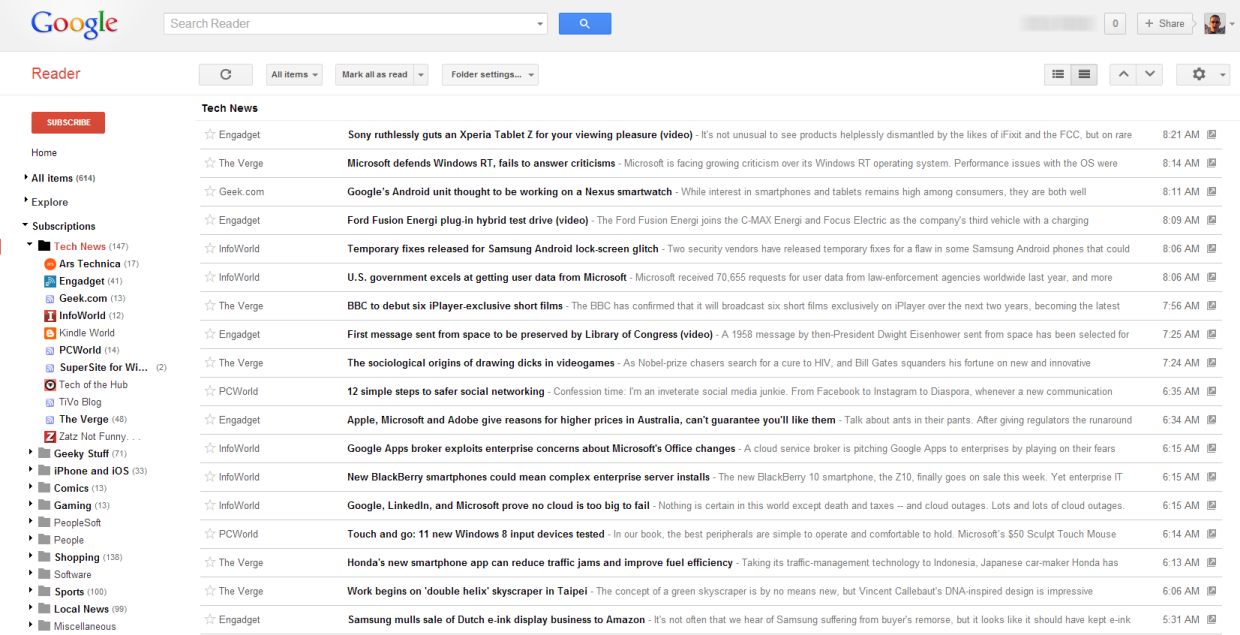Open The Verge feed in sidebar
Screen dimensions: 1240x635
[84, 419]
